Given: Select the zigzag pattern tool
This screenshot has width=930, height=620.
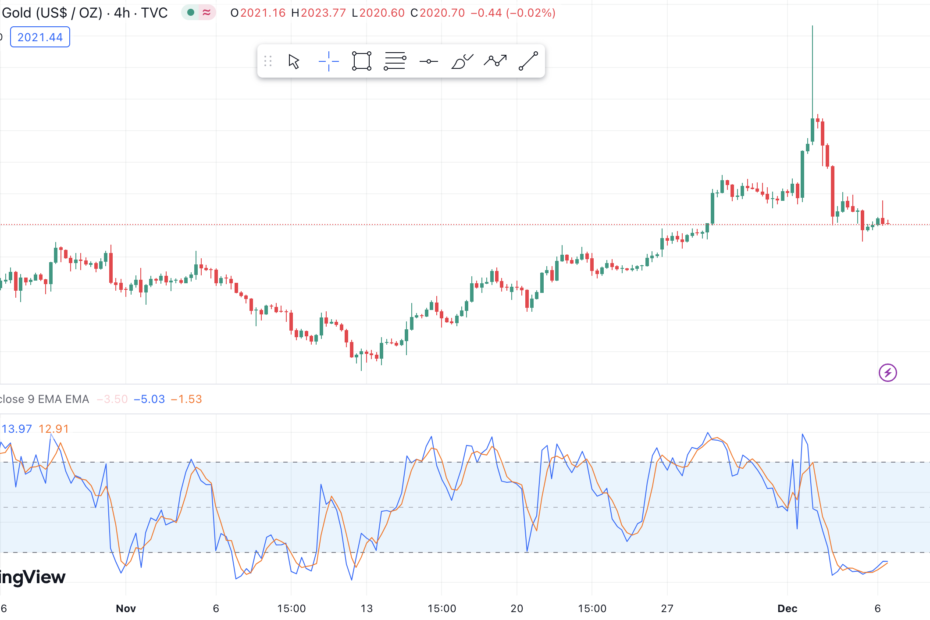Looking at the screenshot, I should tap(494, 60).
